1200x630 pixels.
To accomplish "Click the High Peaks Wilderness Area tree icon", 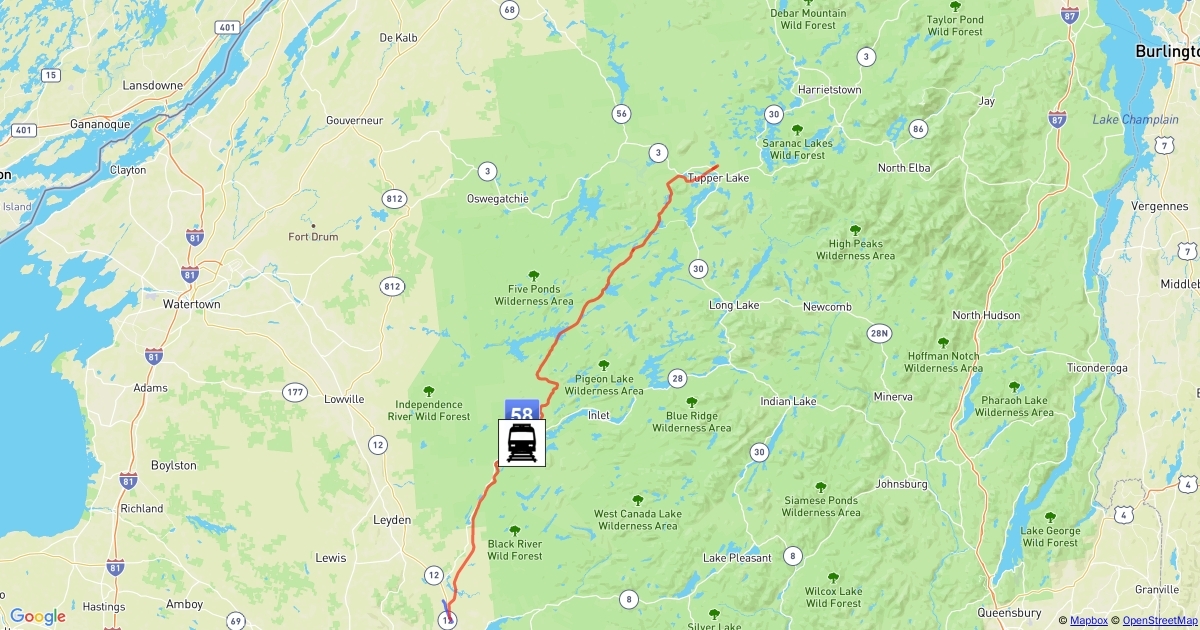I will (x=855, y=230).
